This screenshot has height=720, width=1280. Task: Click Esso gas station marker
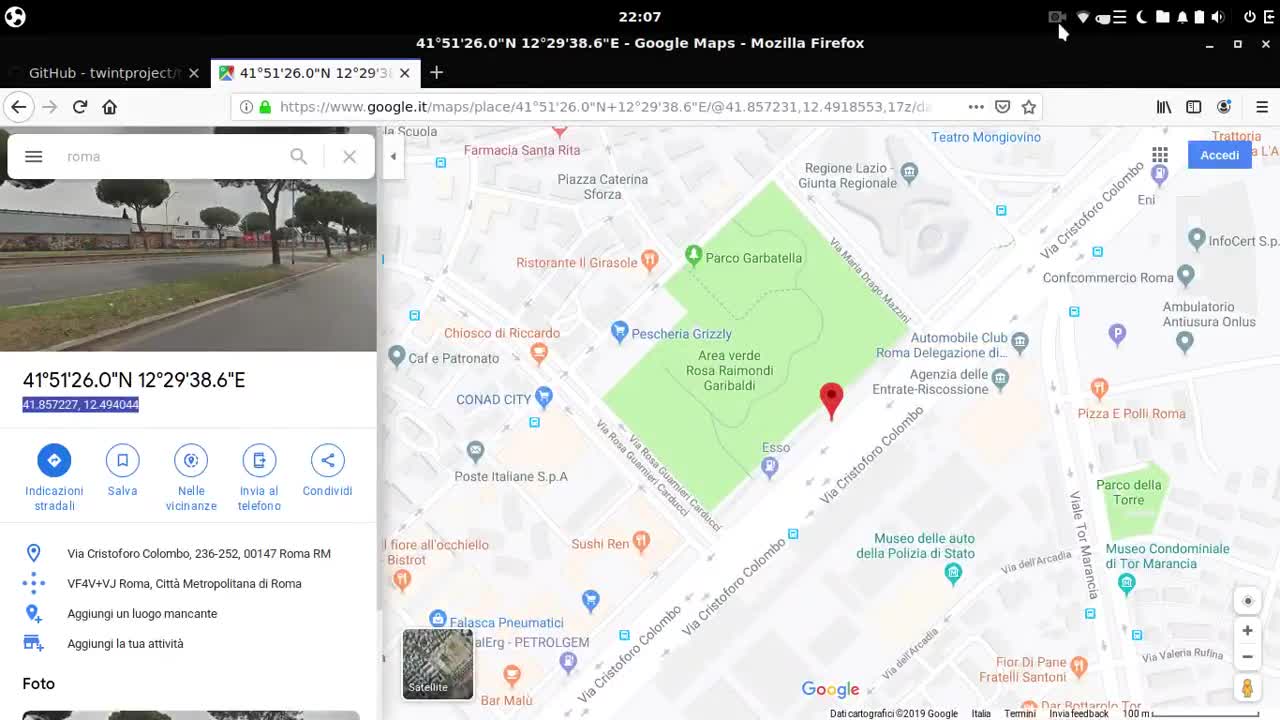(769, 466)
